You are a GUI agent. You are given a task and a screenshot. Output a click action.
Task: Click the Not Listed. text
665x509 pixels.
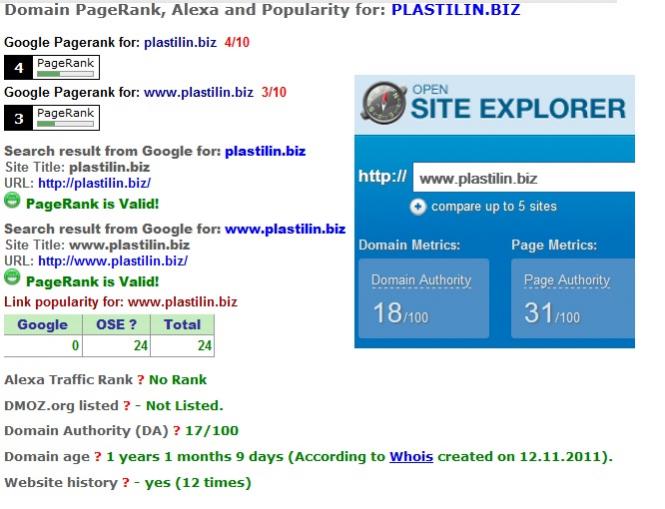point(184,406)
